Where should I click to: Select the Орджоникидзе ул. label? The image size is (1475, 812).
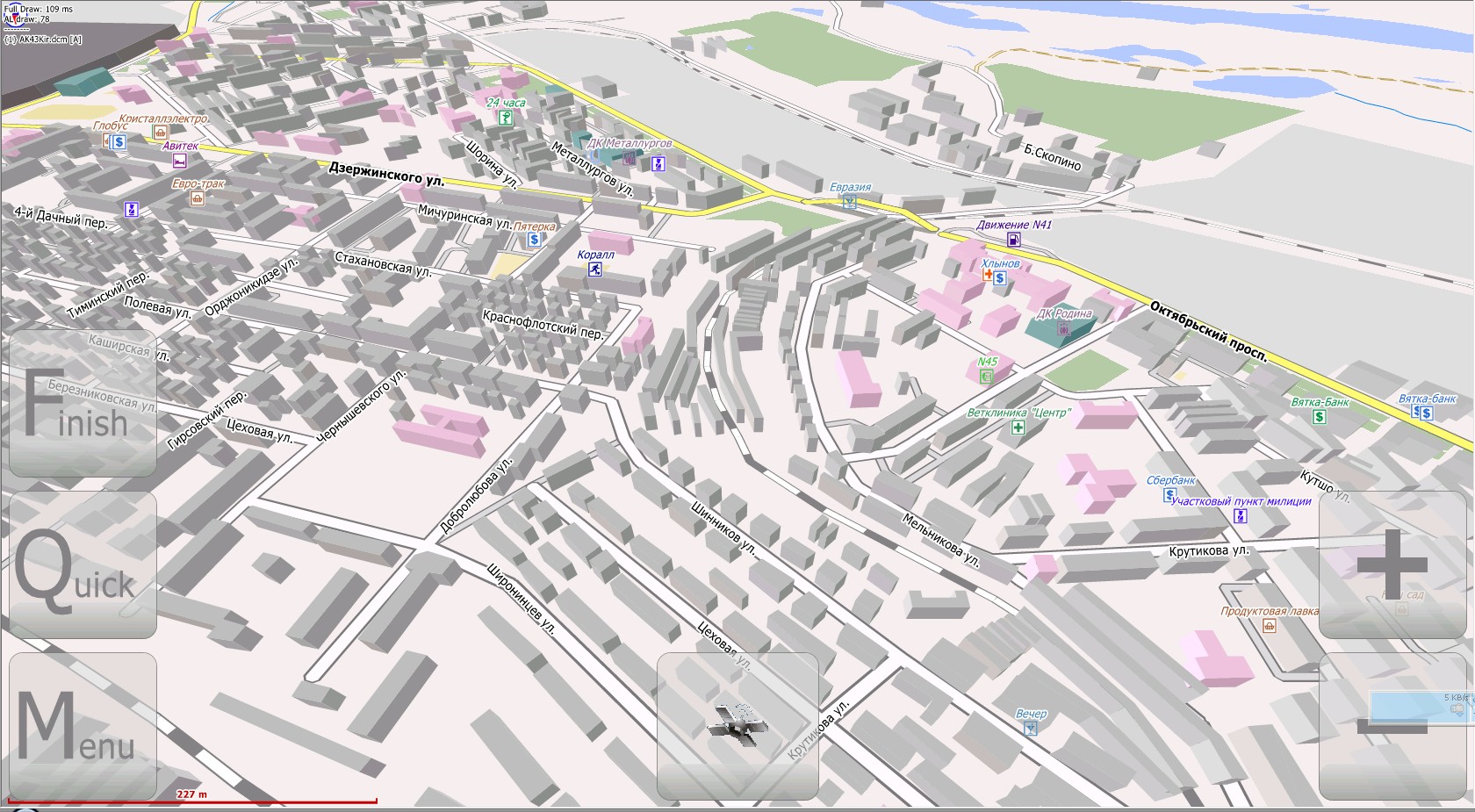[x=251, y=287]
